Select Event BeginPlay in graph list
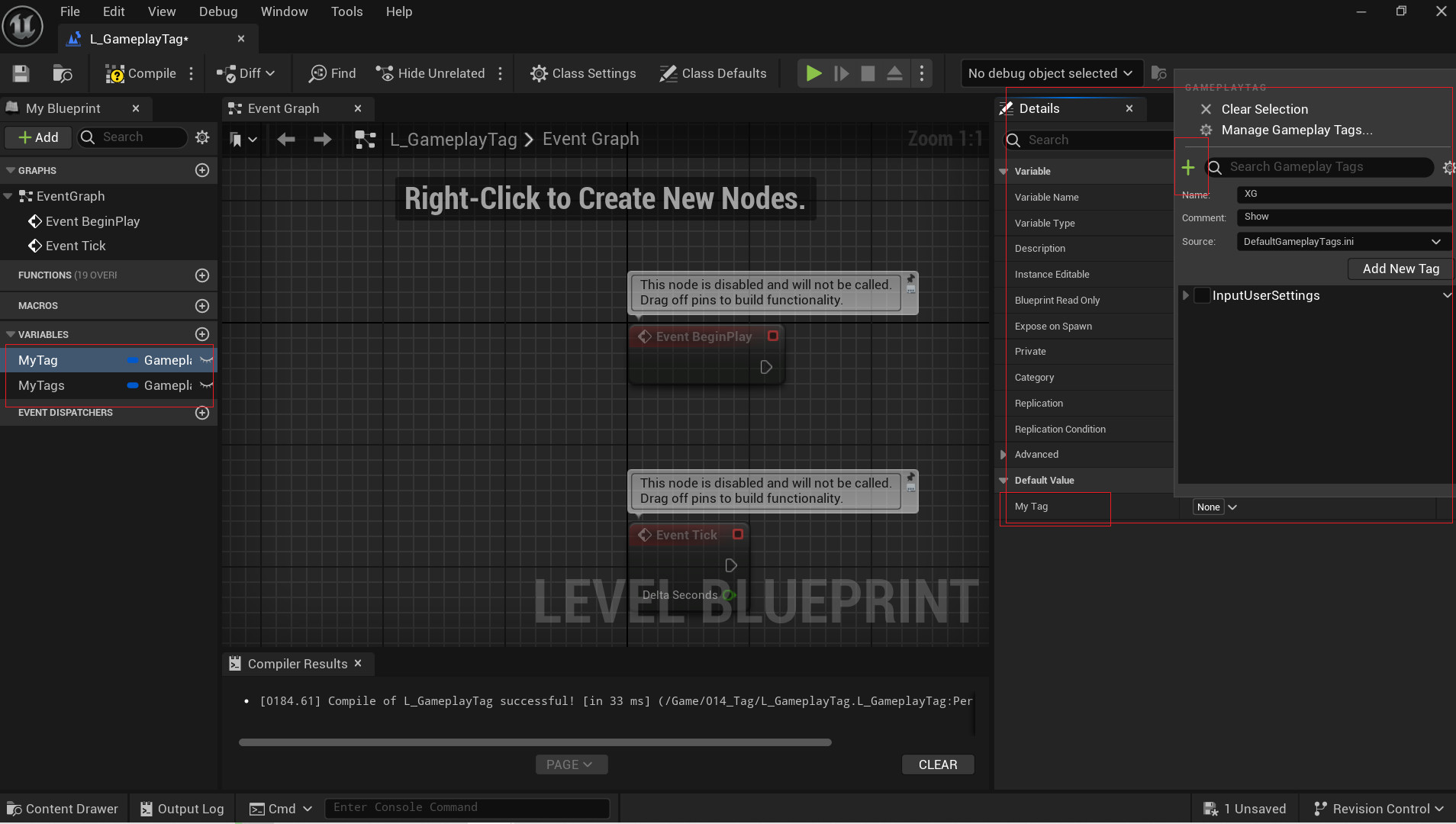The image size is (1456, 824). click(92, 221)
